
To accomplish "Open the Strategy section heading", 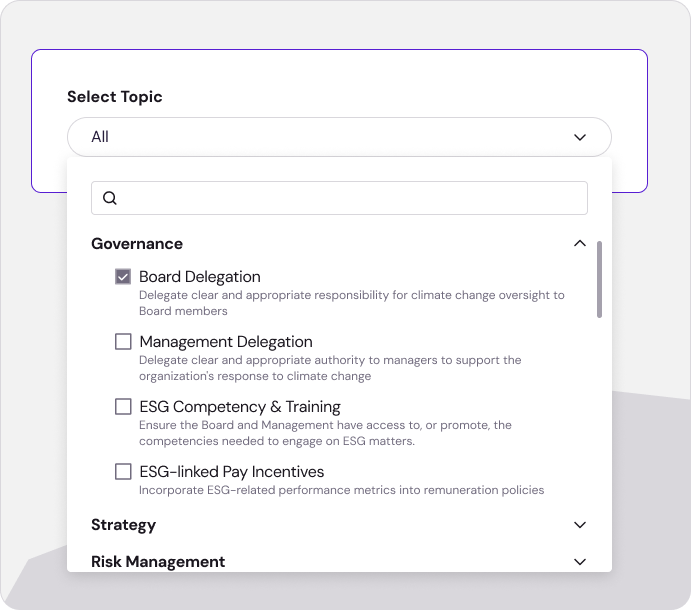I will [124, 525].
